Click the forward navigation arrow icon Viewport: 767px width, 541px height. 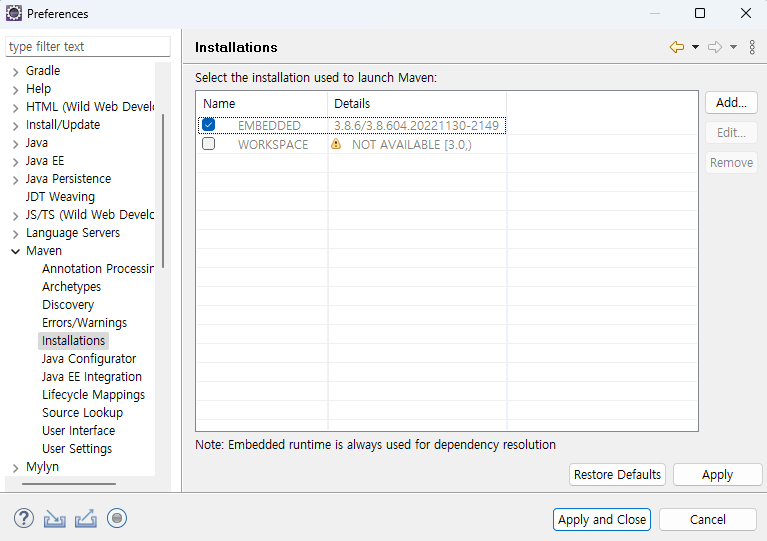click(x=715, y=47)
